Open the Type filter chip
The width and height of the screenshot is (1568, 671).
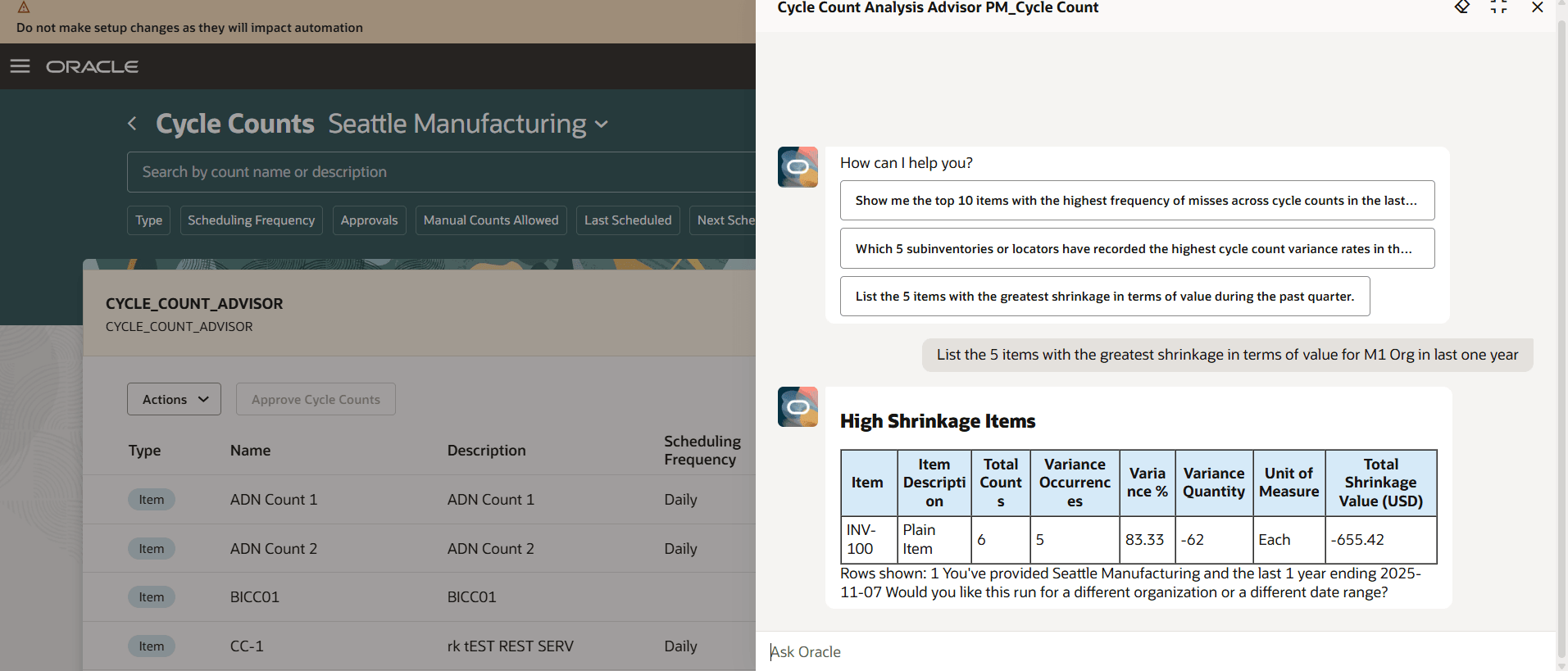[x=148, y=220]
